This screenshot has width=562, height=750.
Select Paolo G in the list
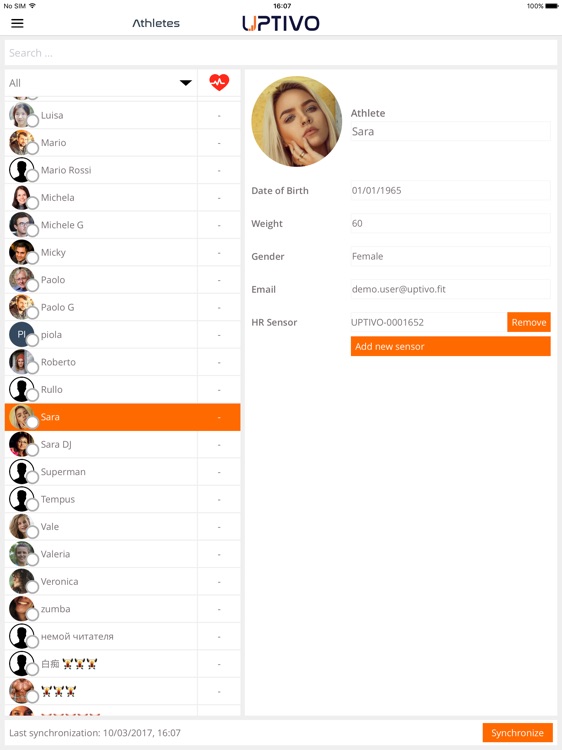tap(122, 307)
